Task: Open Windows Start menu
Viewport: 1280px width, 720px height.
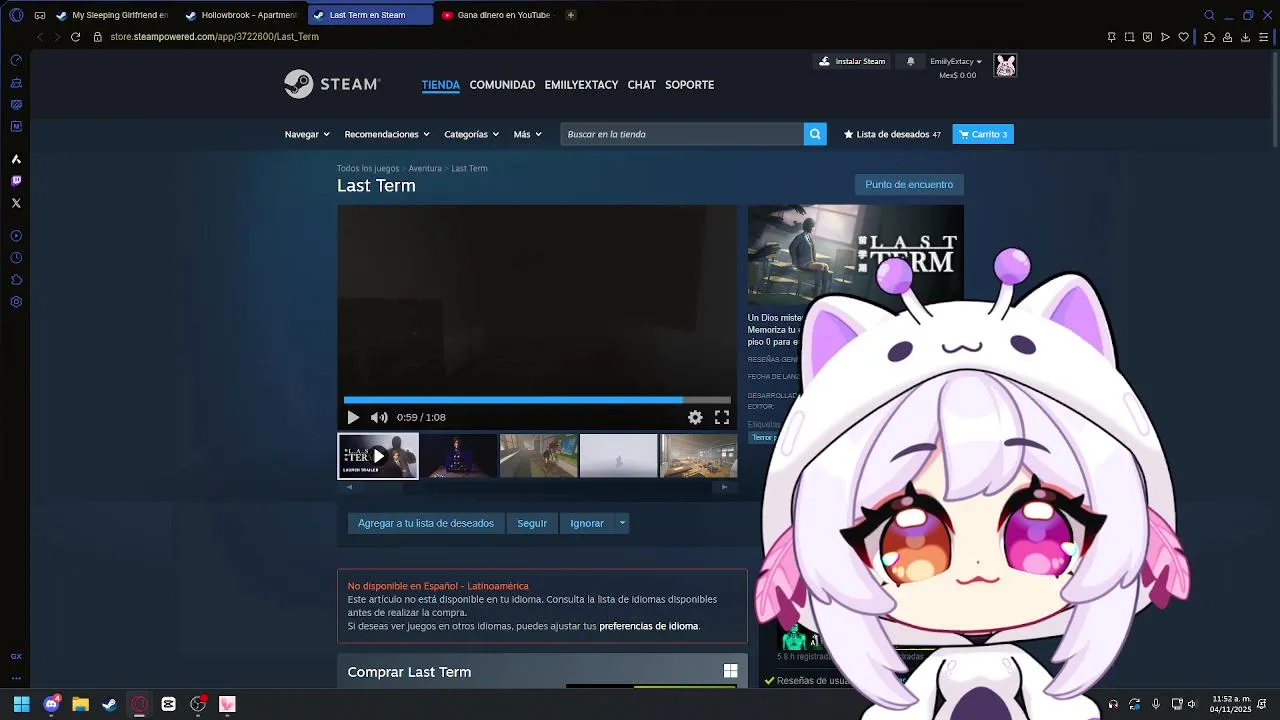Action: (x=21, y=704)
